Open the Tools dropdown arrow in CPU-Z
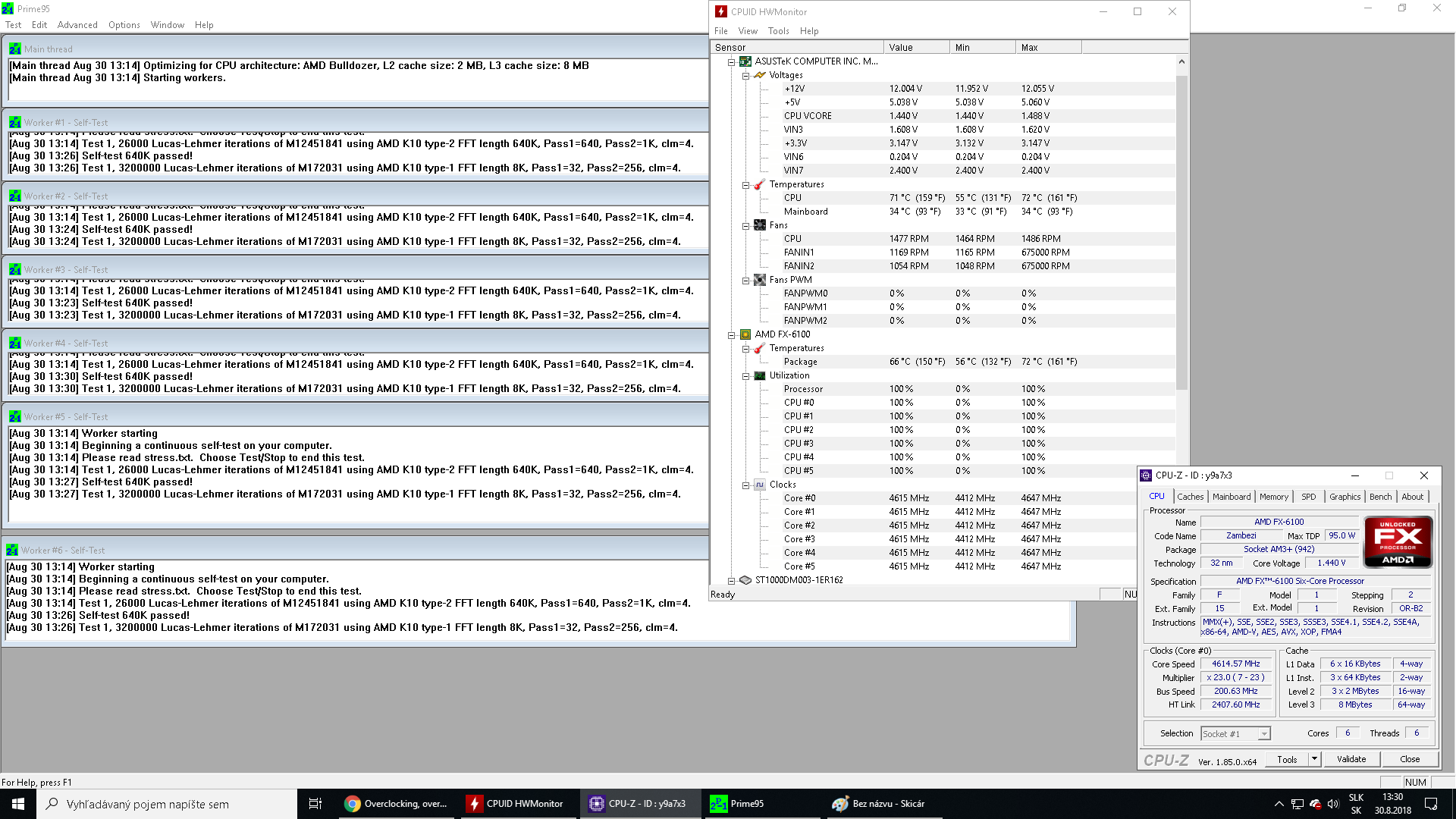The width and height of the screenshot is (1456, 819). click(1314, 759)
